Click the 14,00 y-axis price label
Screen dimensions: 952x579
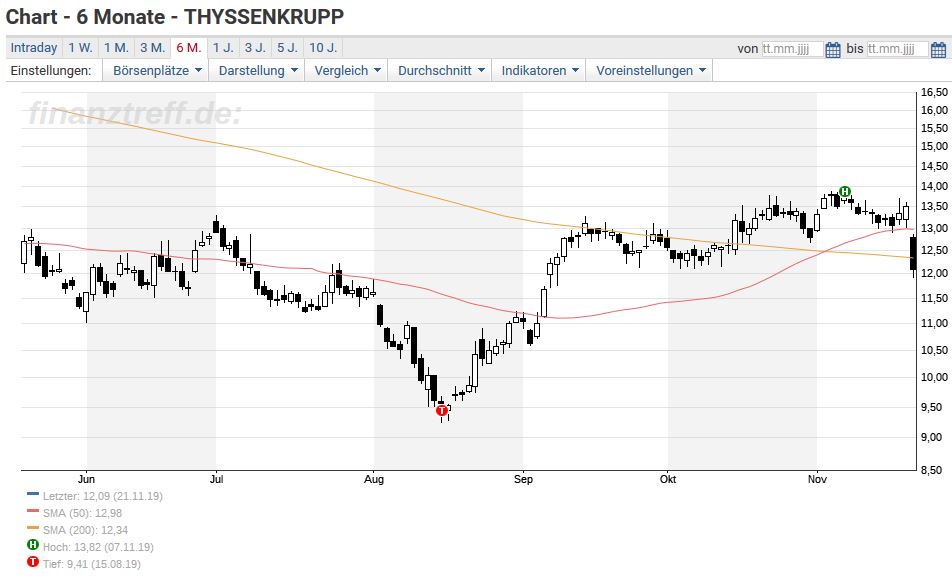(x=934, y=186)
